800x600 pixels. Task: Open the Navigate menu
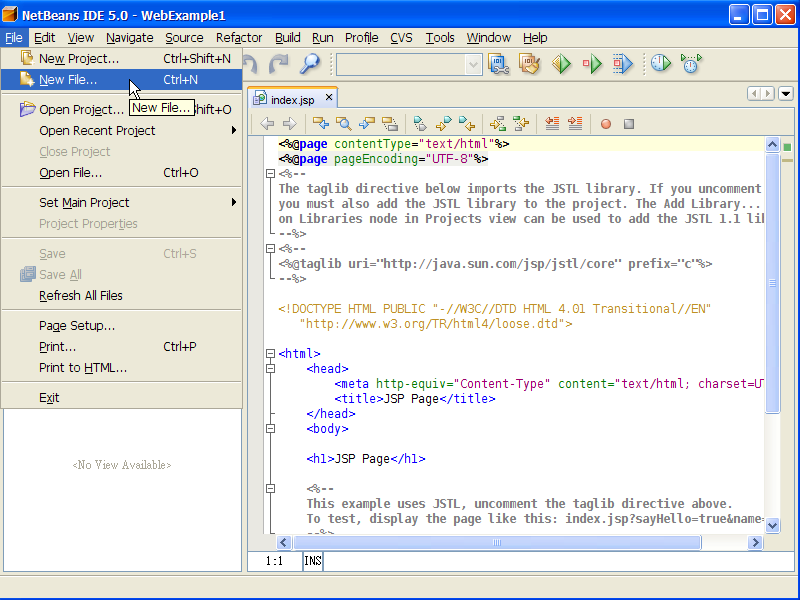[x=130, y=38]
